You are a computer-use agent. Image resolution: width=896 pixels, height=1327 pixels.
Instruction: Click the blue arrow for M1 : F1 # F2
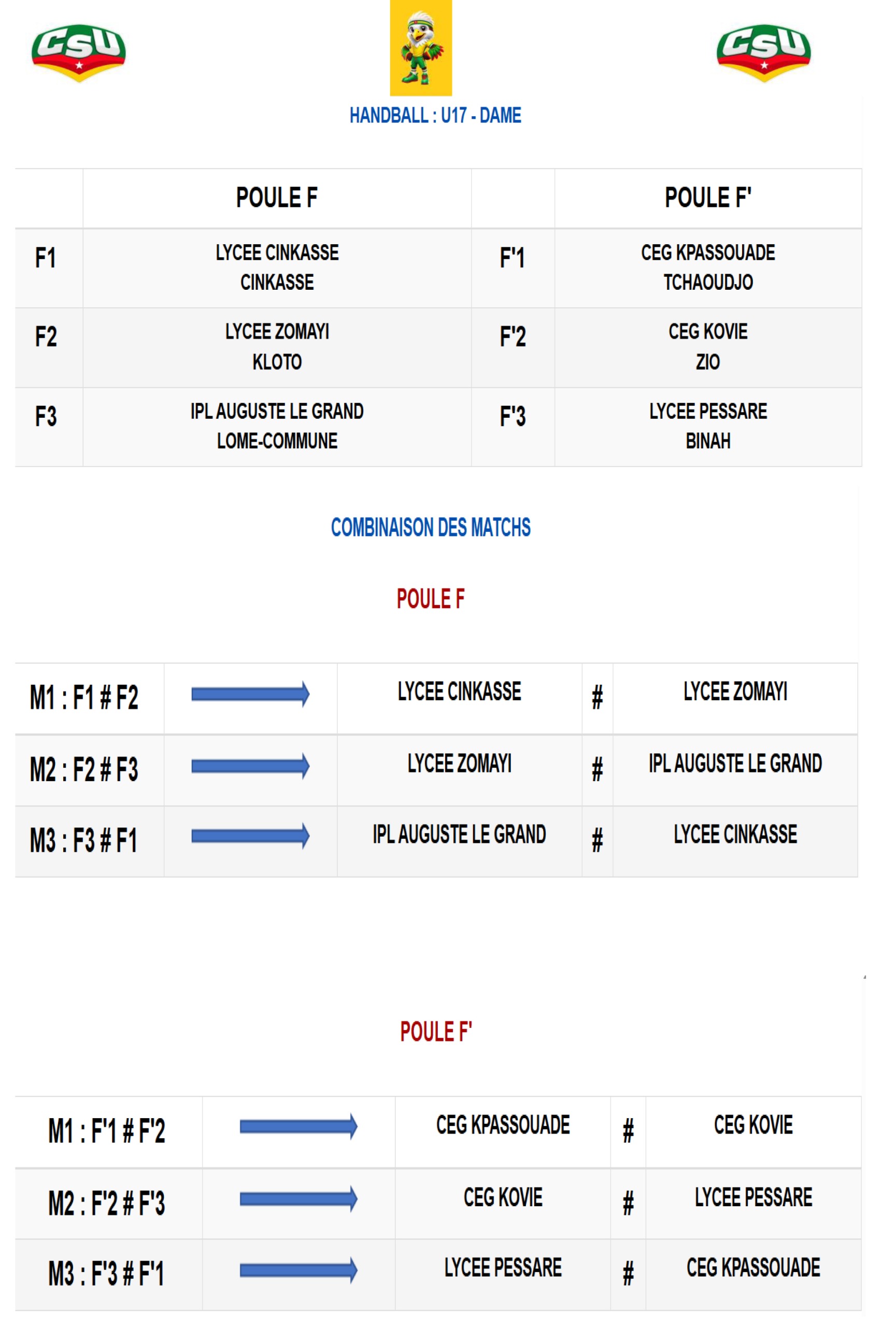click(x=250, y=694)
